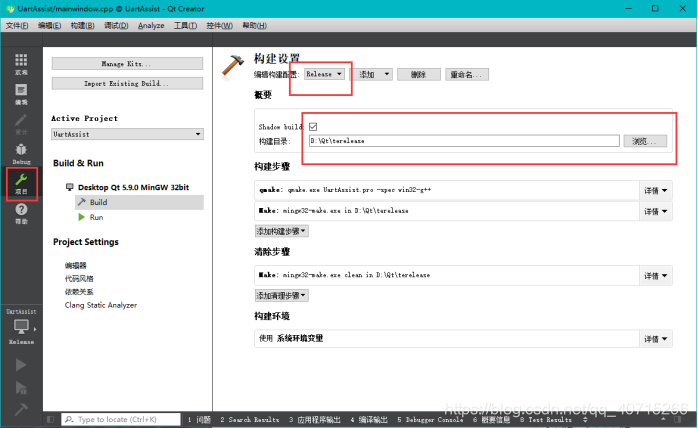Open the 添加清理步骤 dropdown

281,295
